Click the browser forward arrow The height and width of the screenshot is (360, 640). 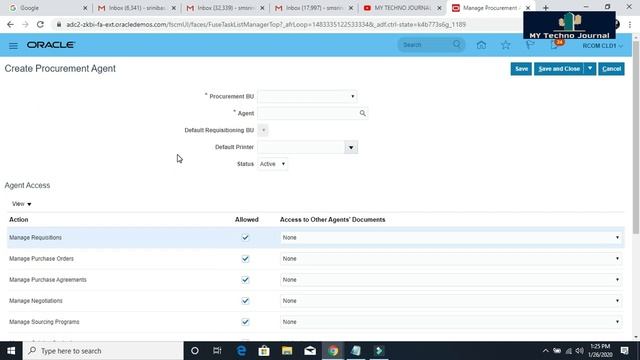coord(25,24)
